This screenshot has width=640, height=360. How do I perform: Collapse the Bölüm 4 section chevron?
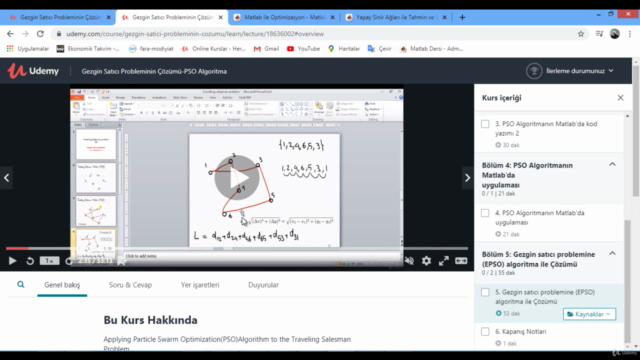(x=612, y=164)
